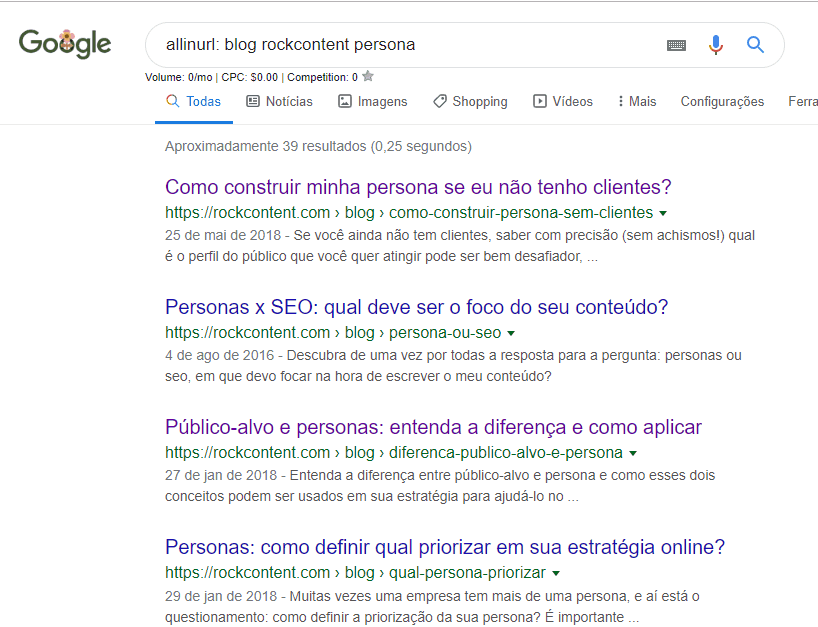The width and height of the screenshot is (818, 627).
Task: Click the Shopping tag icon
Action: [440, 101]
